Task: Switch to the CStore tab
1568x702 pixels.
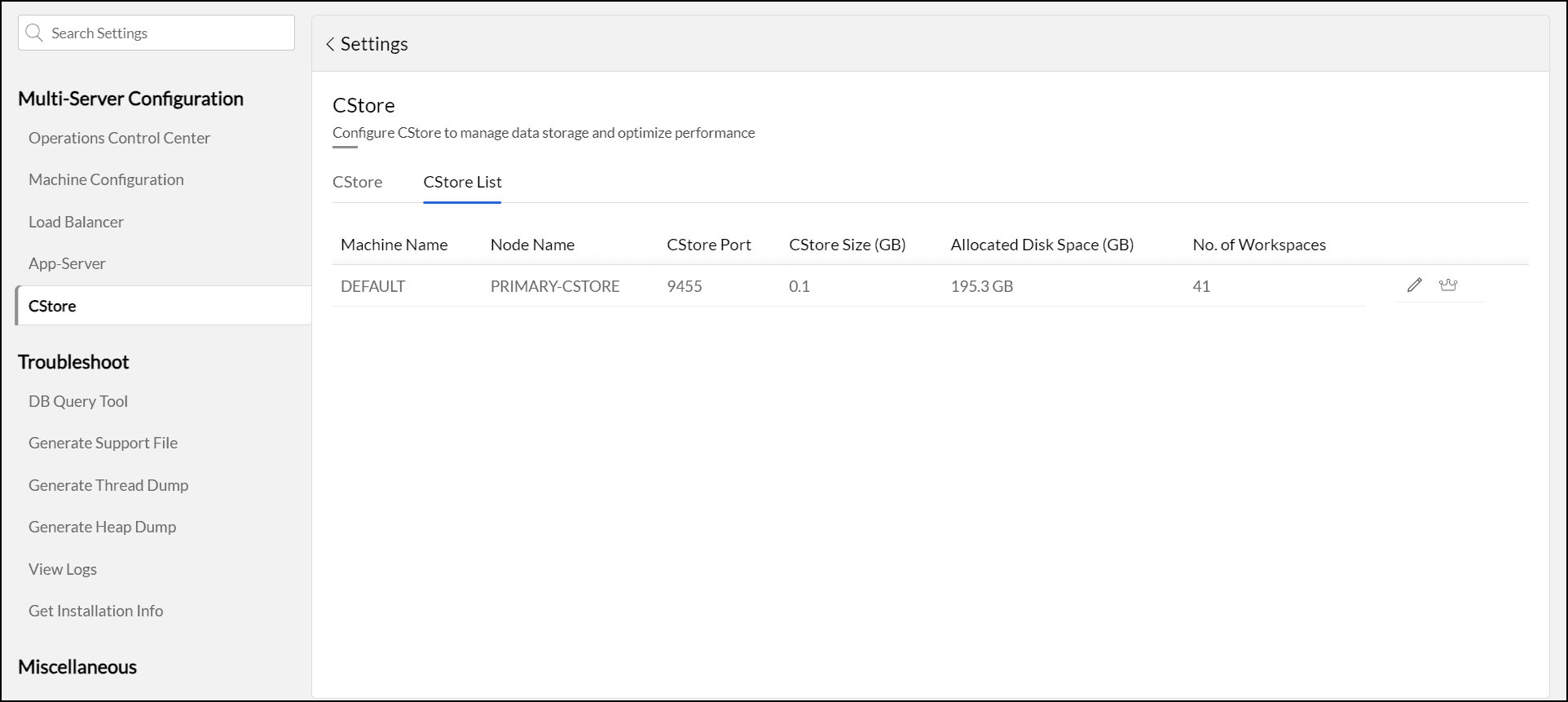Action: point(357,182)
